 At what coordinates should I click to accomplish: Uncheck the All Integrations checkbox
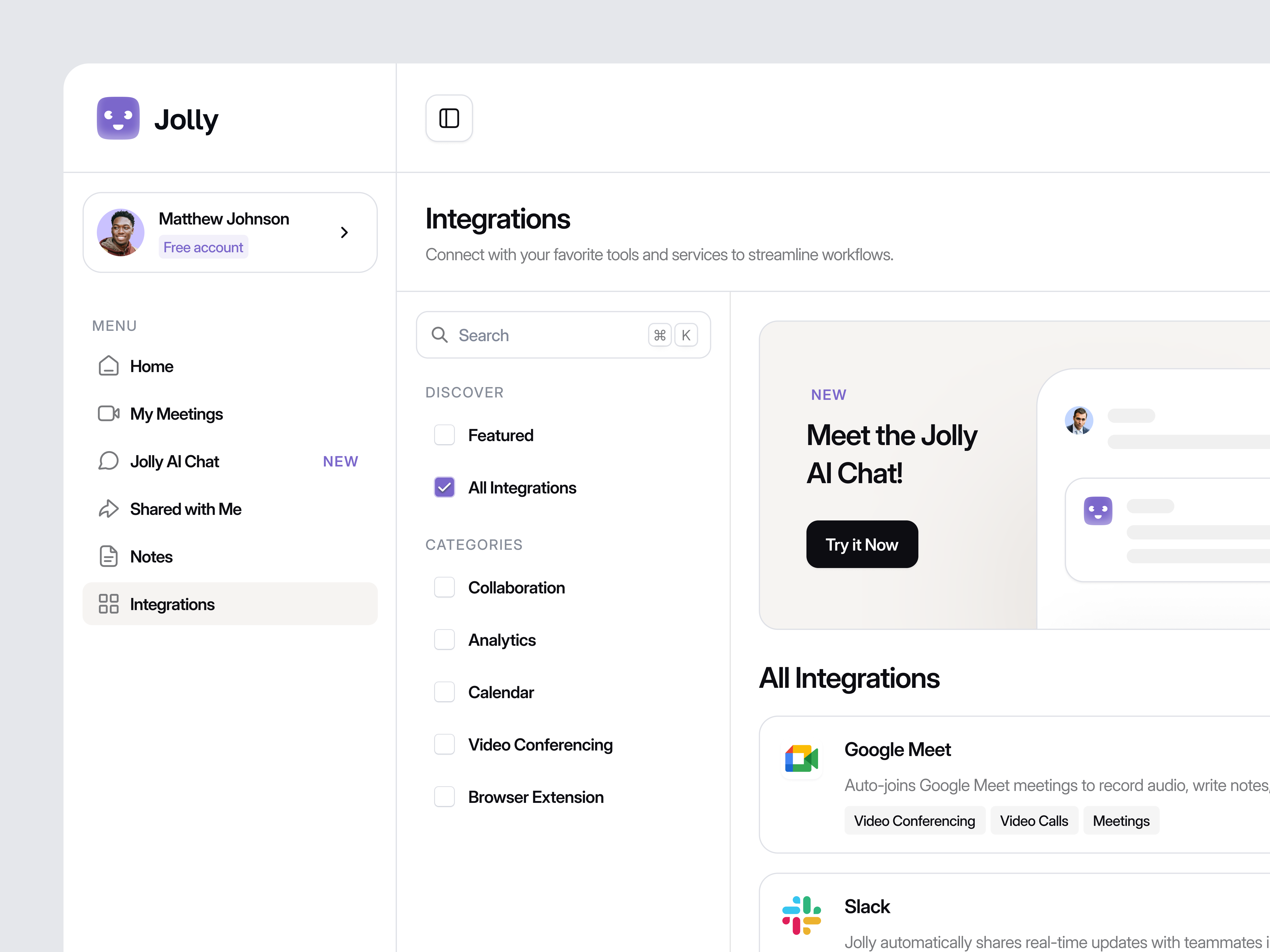444,487
